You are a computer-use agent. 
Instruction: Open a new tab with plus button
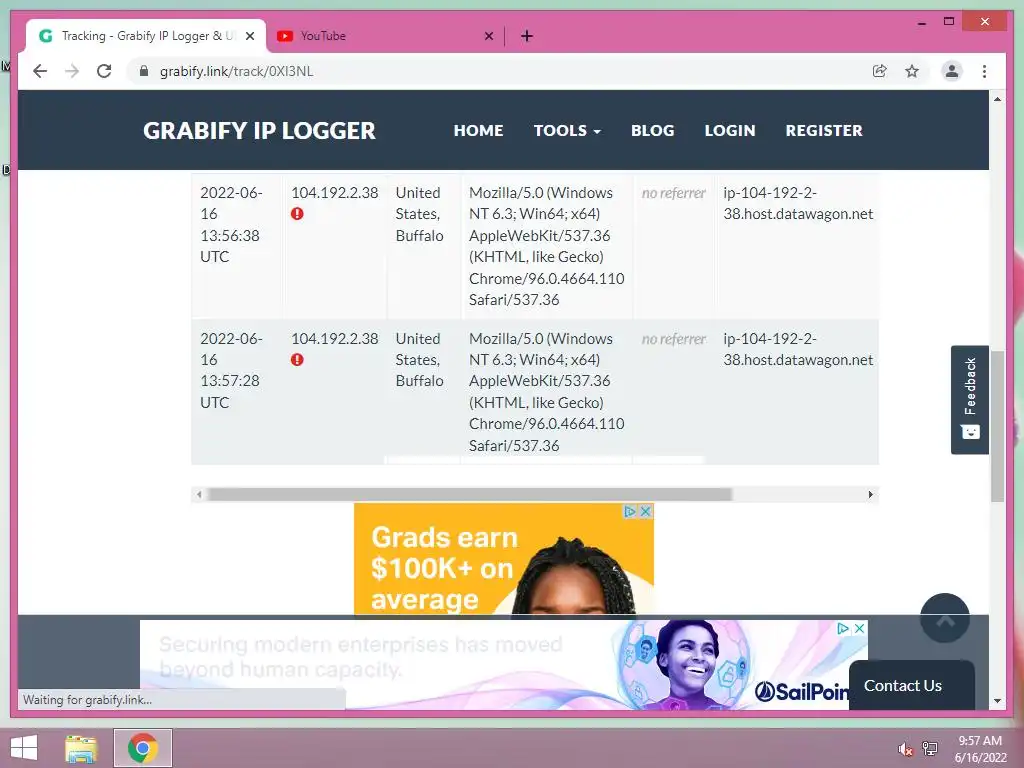pos(527,36)
